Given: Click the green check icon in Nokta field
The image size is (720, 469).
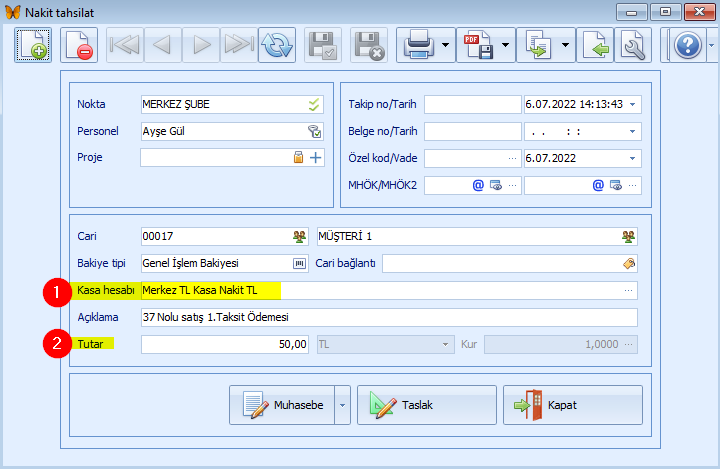Looking at the screenshot, I should pyautogui.click(x=314, y=105).
